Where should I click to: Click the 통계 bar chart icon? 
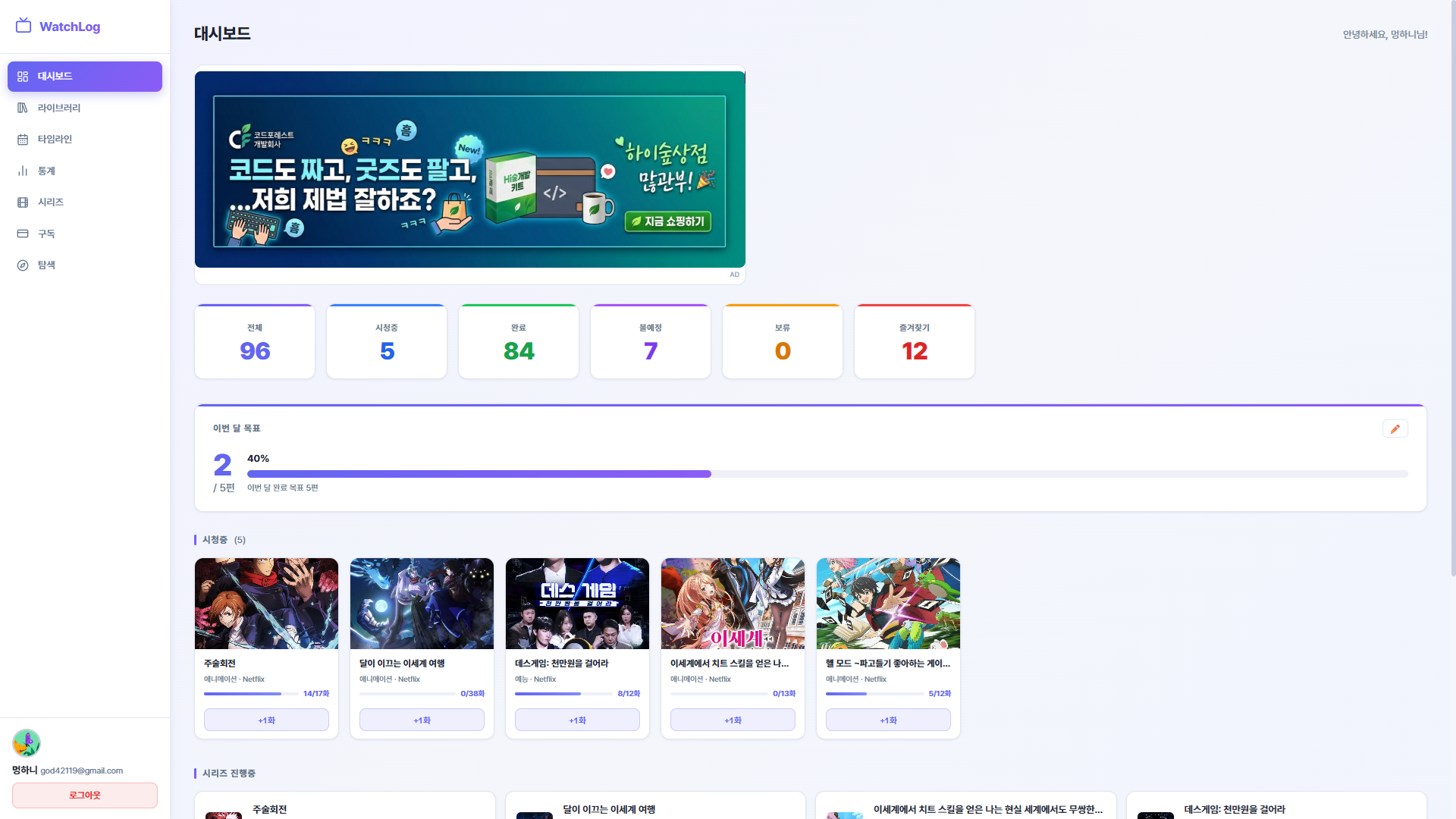click(23, 171)
